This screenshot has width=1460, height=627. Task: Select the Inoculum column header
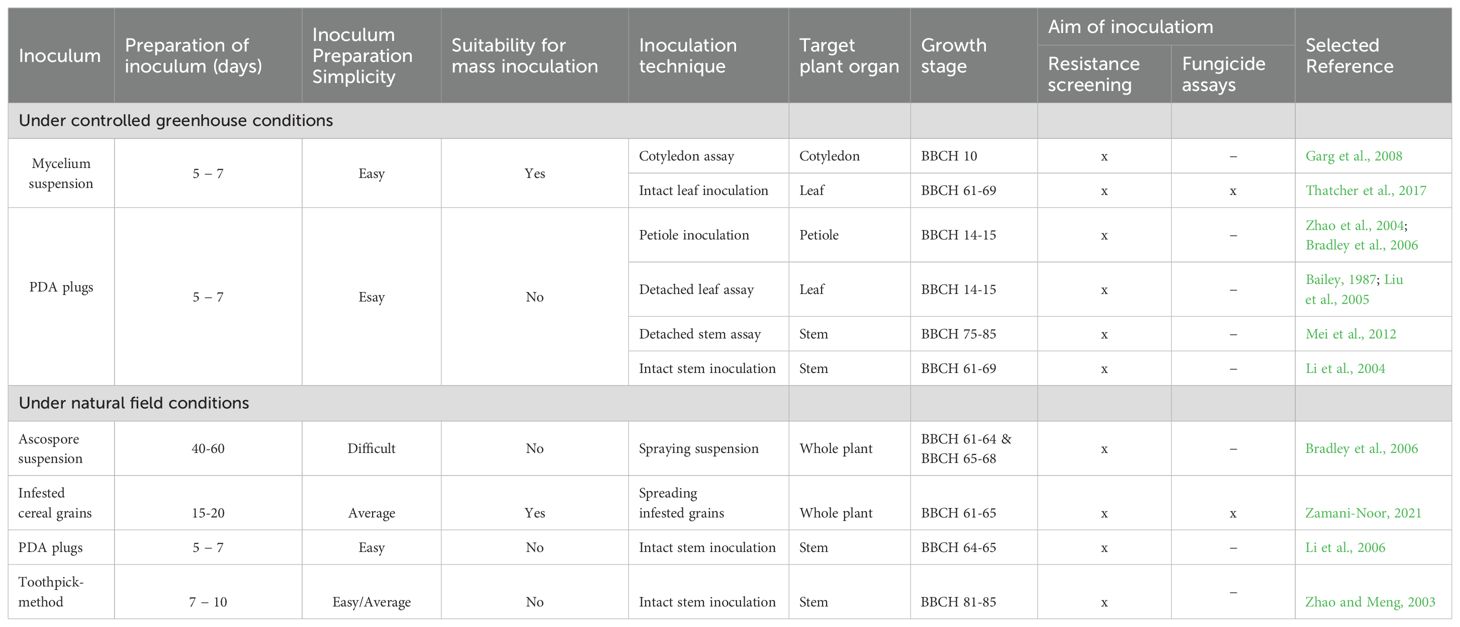(61, 55)
